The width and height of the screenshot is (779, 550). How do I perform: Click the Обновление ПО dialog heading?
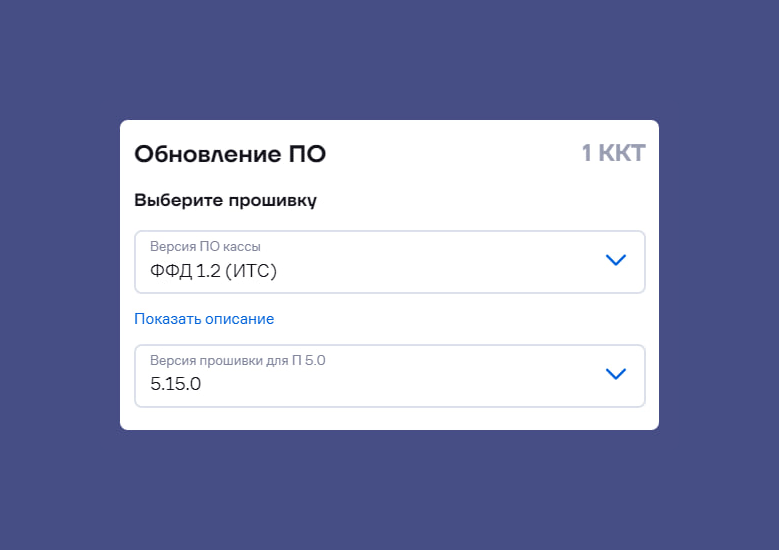[x=230, y=154]
